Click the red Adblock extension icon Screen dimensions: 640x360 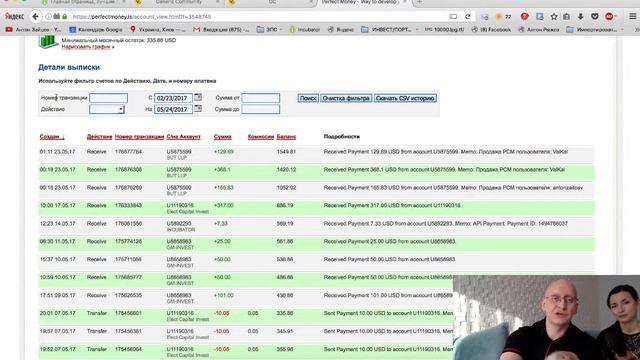[609, 17]
